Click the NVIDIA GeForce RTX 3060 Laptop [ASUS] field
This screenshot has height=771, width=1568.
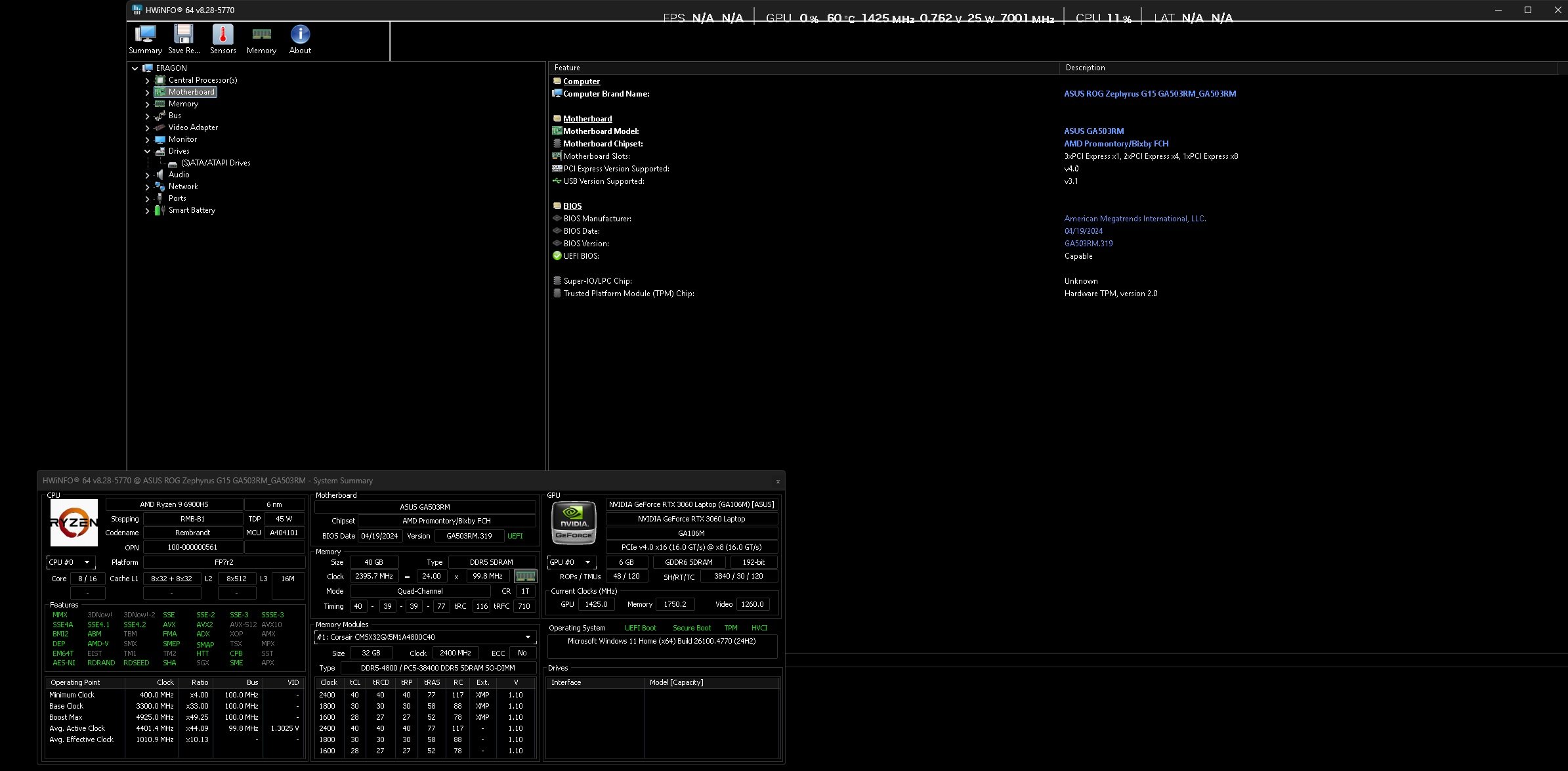pyautogui.click(x=692, y=504)
